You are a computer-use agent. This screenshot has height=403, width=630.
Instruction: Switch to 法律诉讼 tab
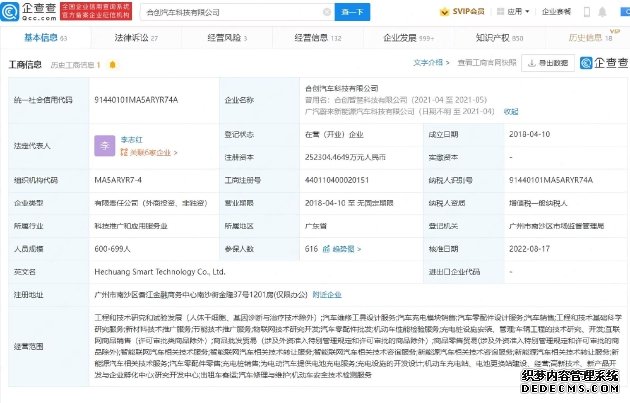point(136,38)
